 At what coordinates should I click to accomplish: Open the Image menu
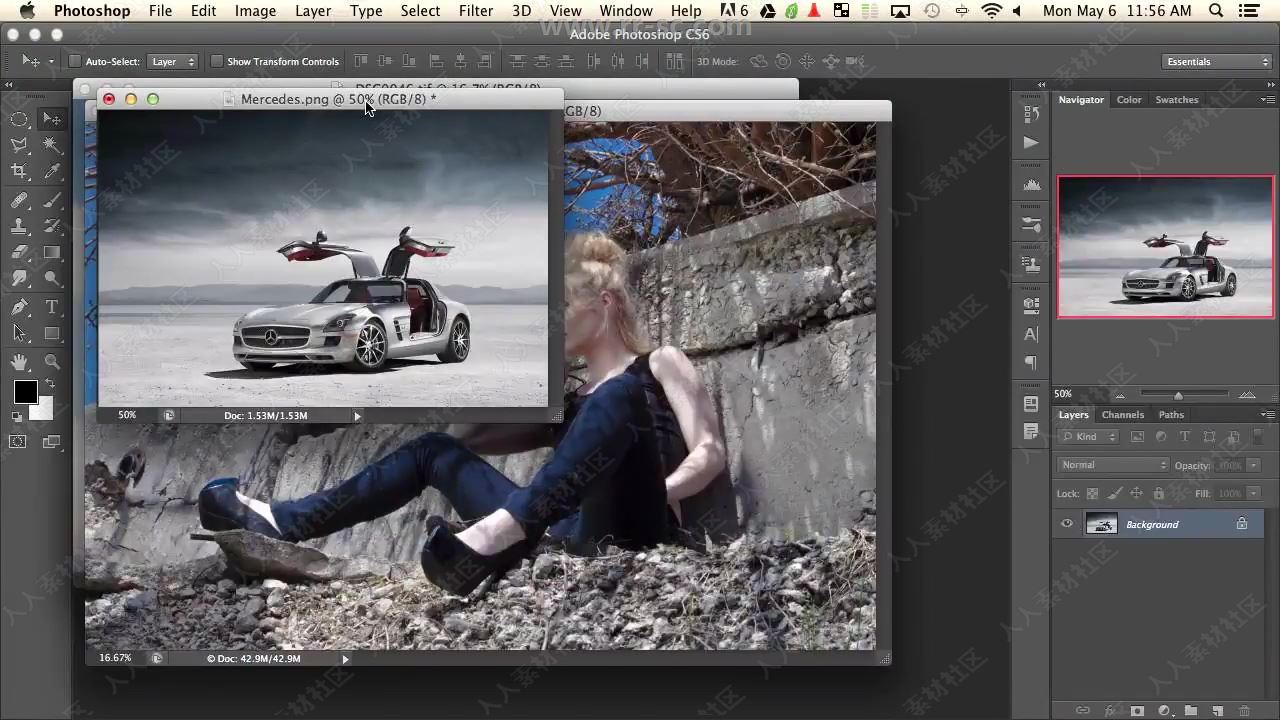[255, 11]
